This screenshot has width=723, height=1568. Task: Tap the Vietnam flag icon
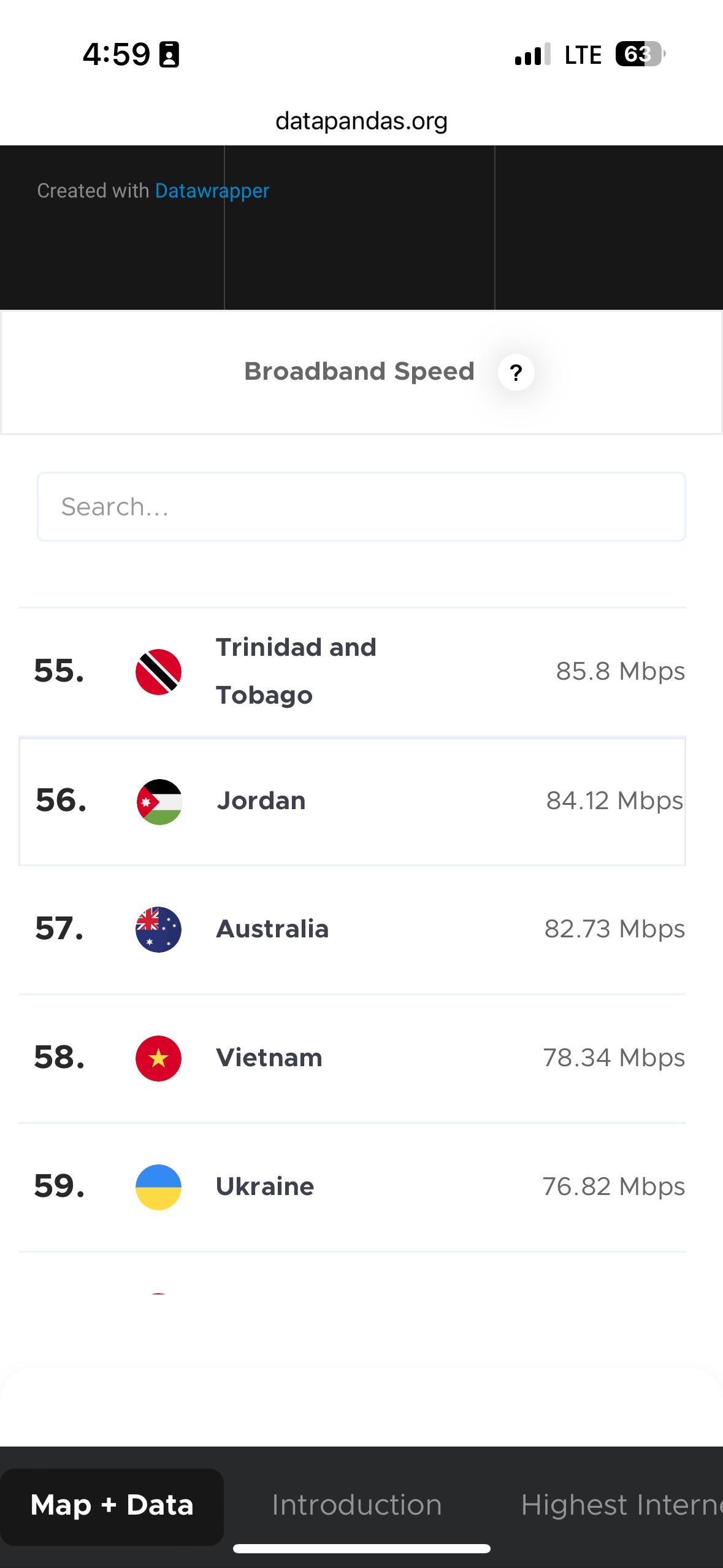pyautogui.click(x=158, y=1058)
